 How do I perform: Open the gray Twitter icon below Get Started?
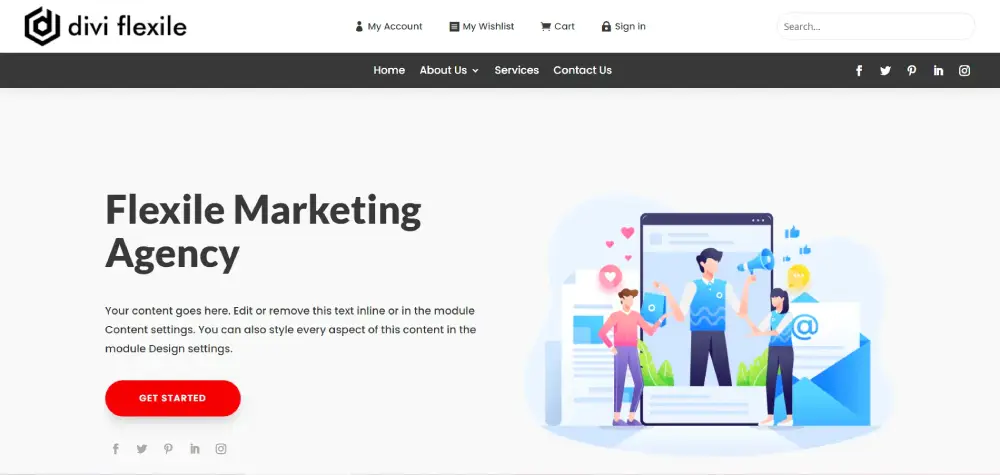click(x=142, y=449)
